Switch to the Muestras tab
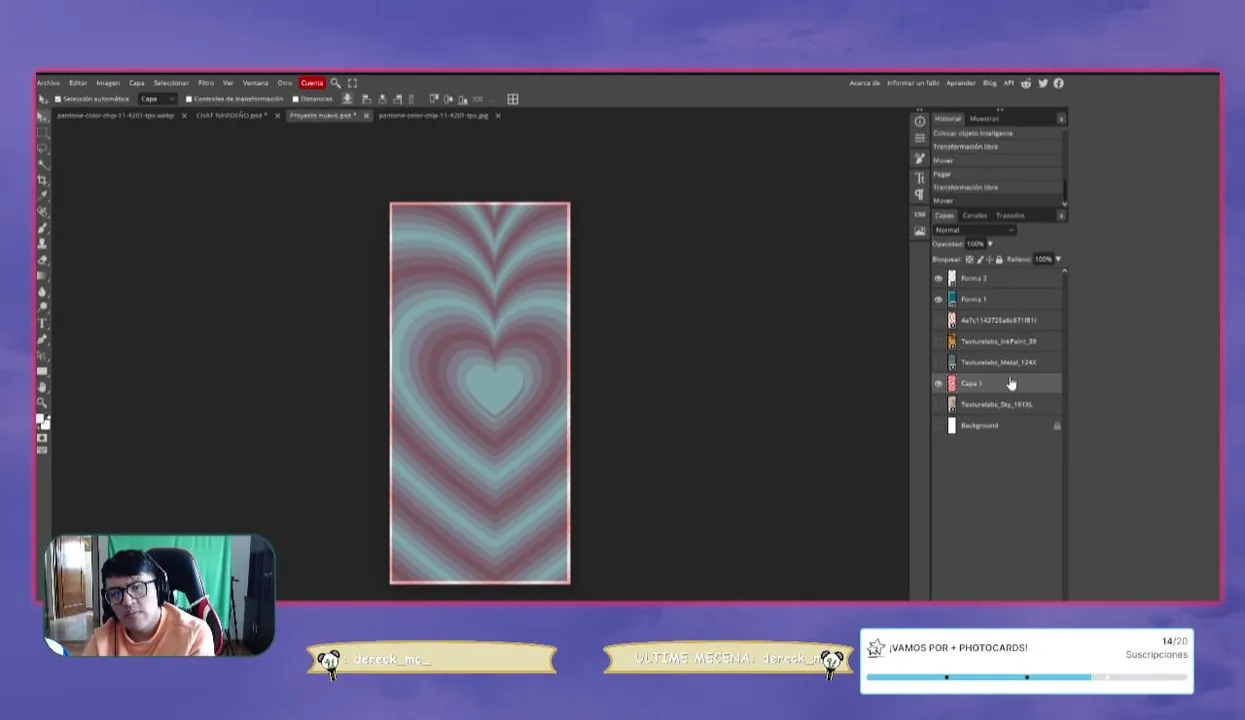Screen dimensions: 1245x720 pos(984,119)
